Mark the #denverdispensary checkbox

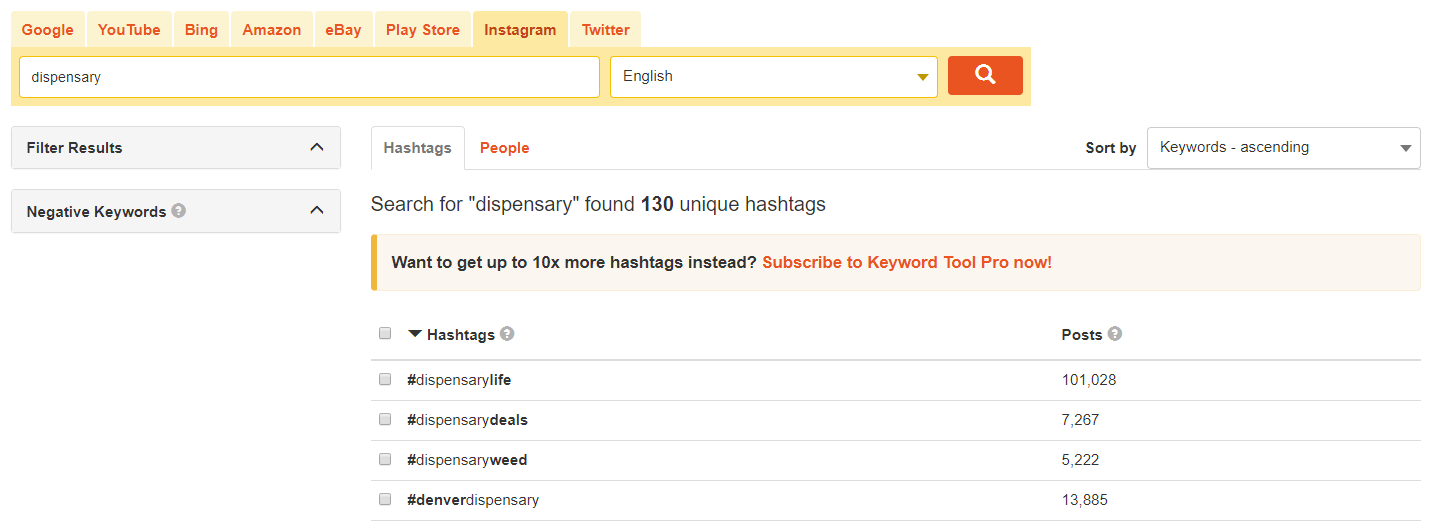point(385,500)
